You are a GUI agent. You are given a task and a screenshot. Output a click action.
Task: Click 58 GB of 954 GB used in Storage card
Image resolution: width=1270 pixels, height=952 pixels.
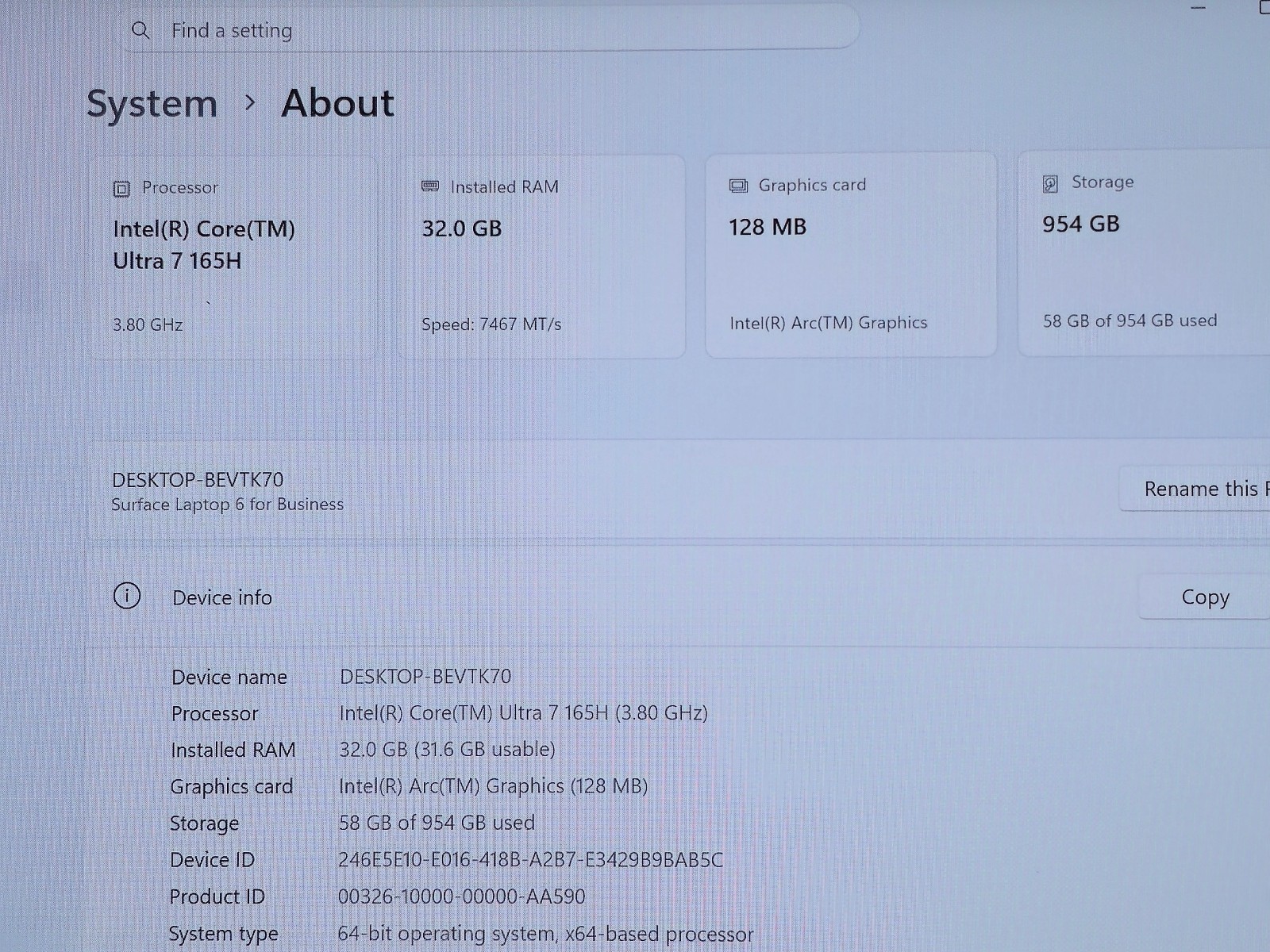point(1130,321)
